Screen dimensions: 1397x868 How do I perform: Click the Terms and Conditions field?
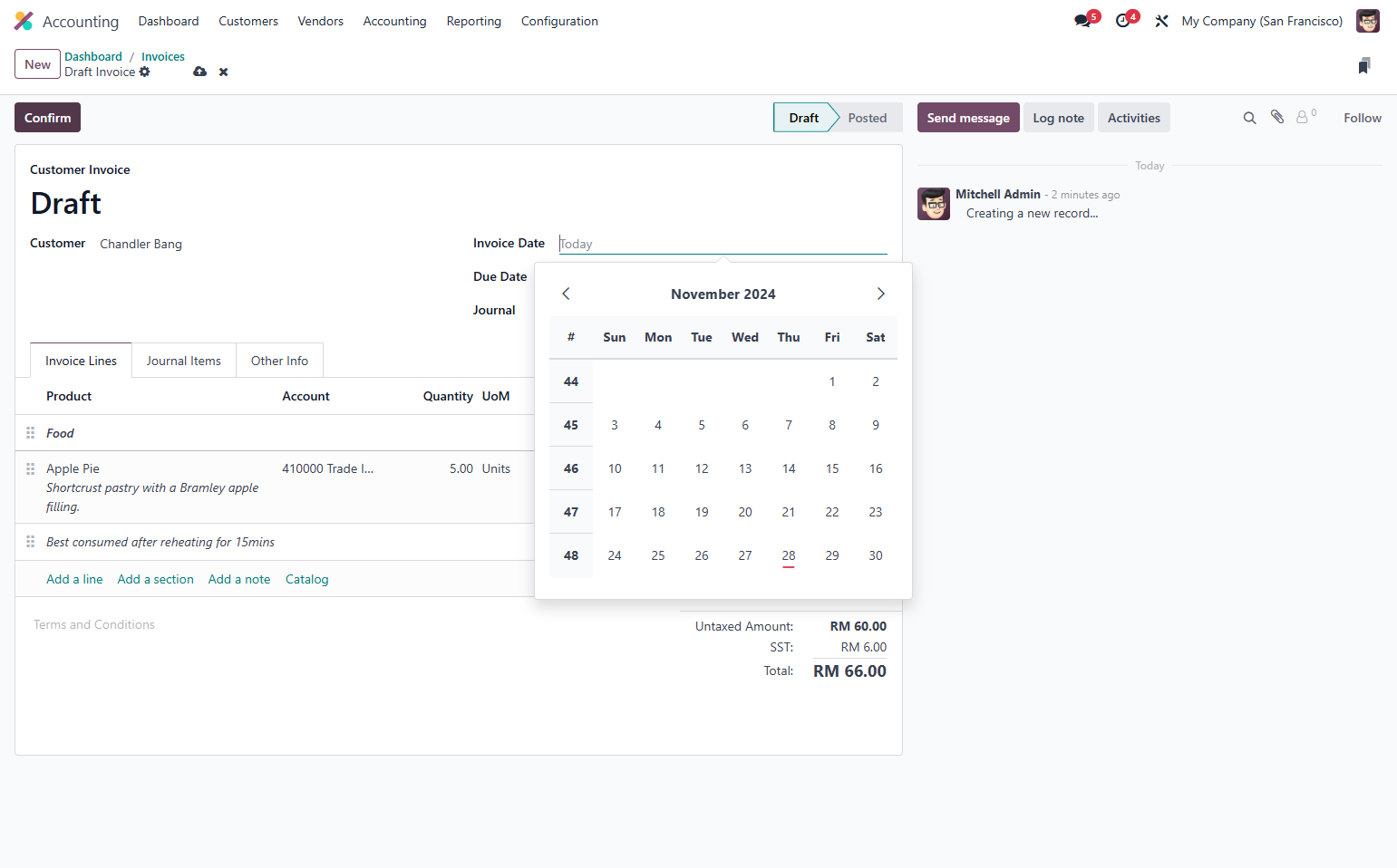94,624
